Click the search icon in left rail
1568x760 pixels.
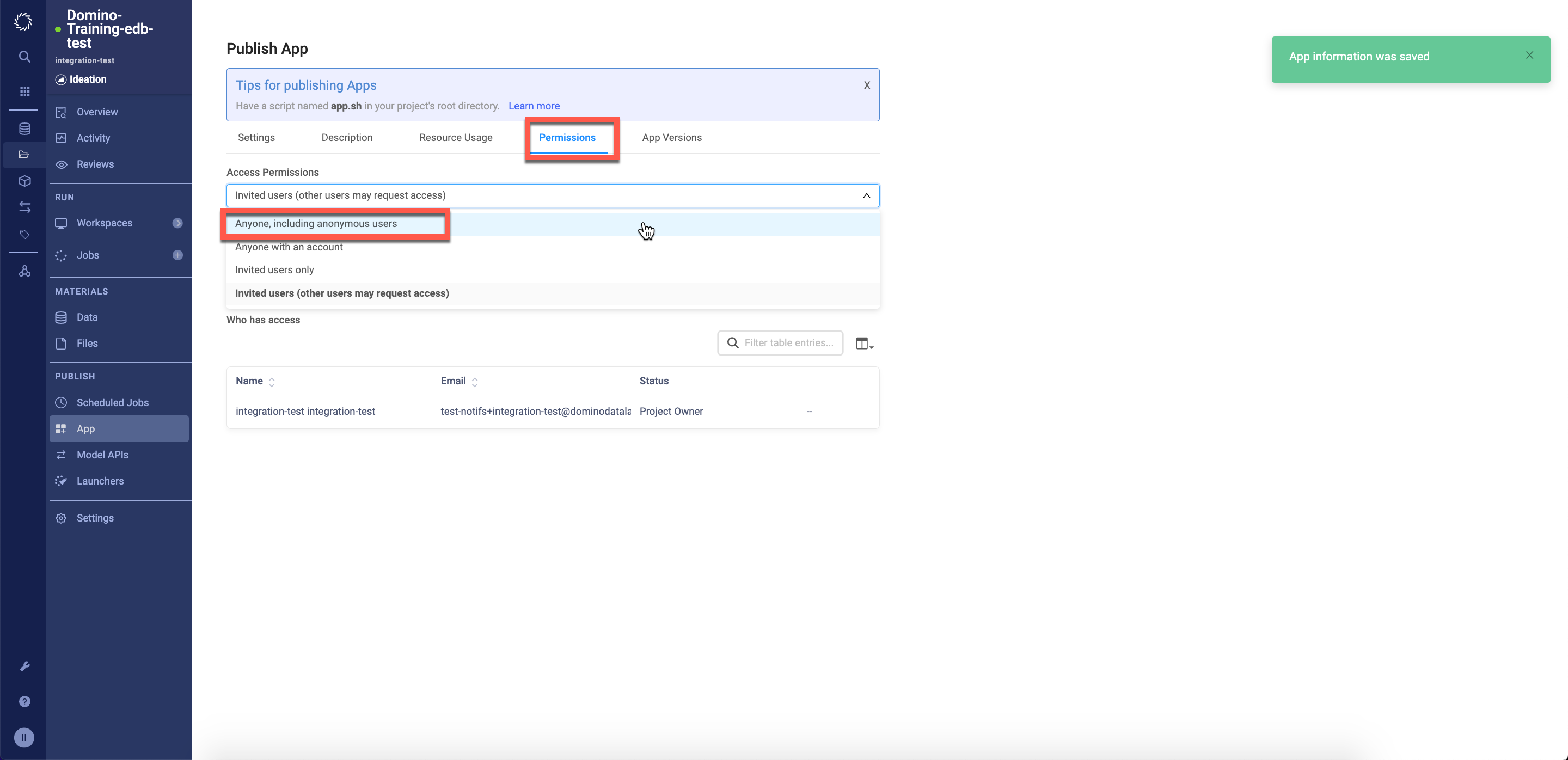(24, 57)
